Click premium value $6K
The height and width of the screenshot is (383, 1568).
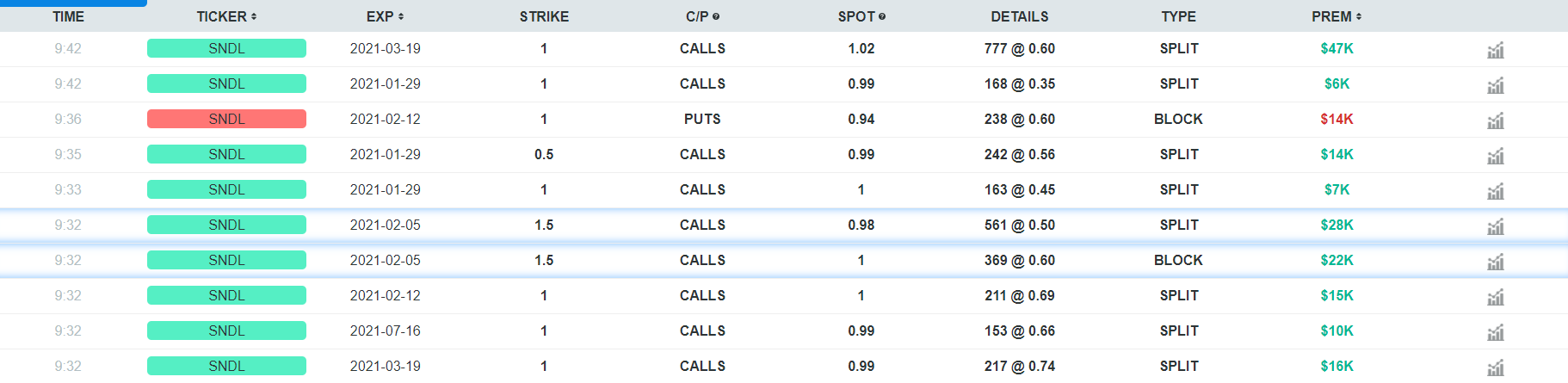click(x=1337, y=83)
